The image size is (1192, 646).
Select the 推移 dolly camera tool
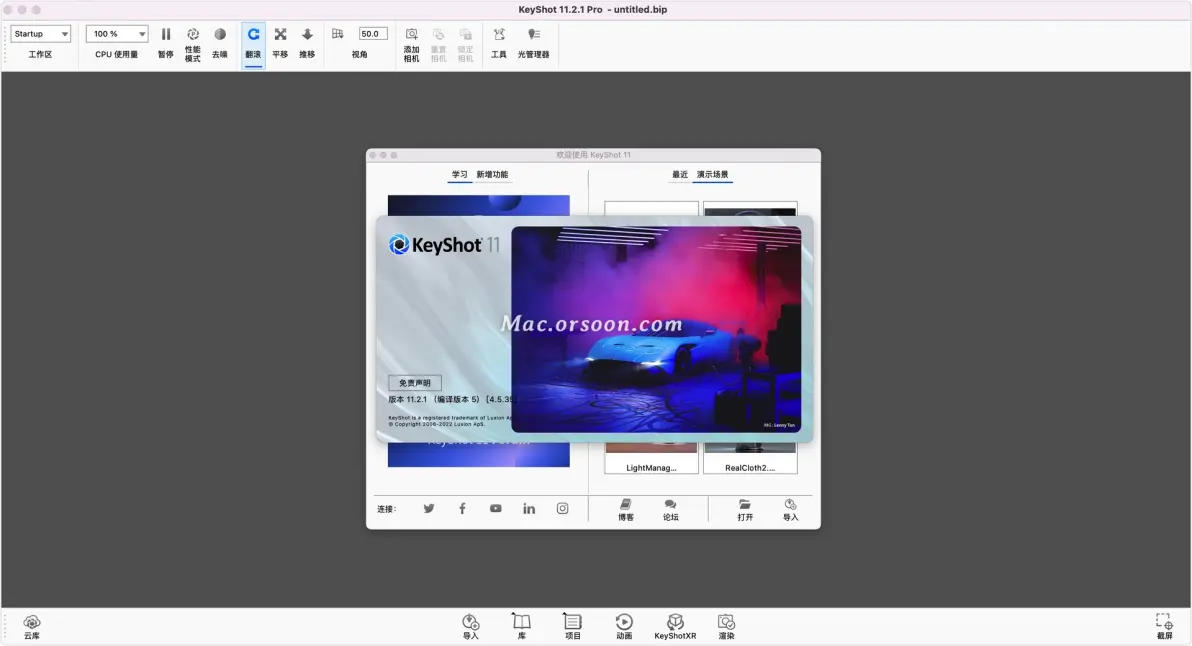point(307,43)
